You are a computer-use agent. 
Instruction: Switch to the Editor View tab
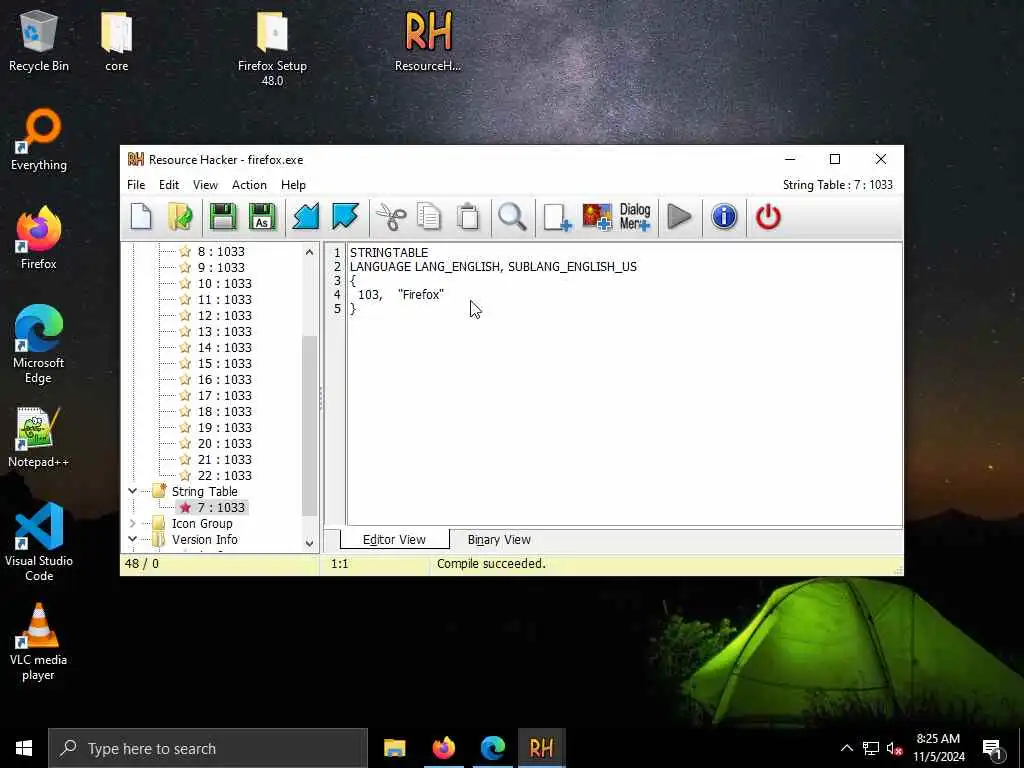394,540
